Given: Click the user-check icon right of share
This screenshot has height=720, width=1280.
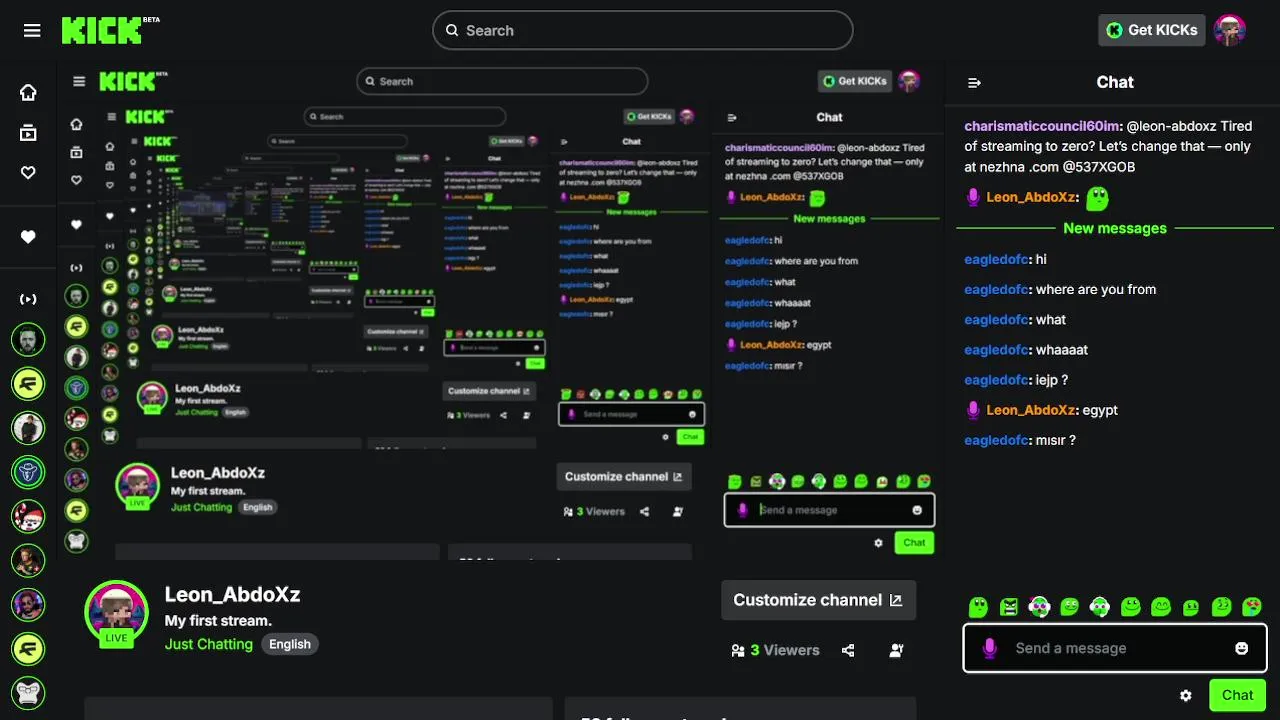Looking at the screenshot, I should (x=897, y=650).
